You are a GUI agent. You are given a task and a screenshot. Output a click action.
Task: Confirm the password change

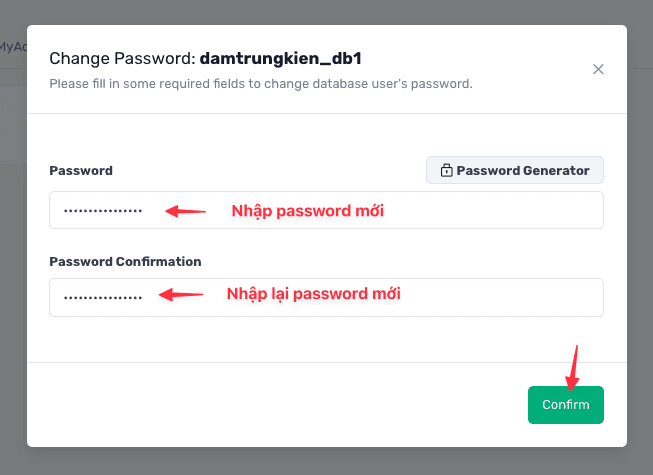tap(565, 405)
